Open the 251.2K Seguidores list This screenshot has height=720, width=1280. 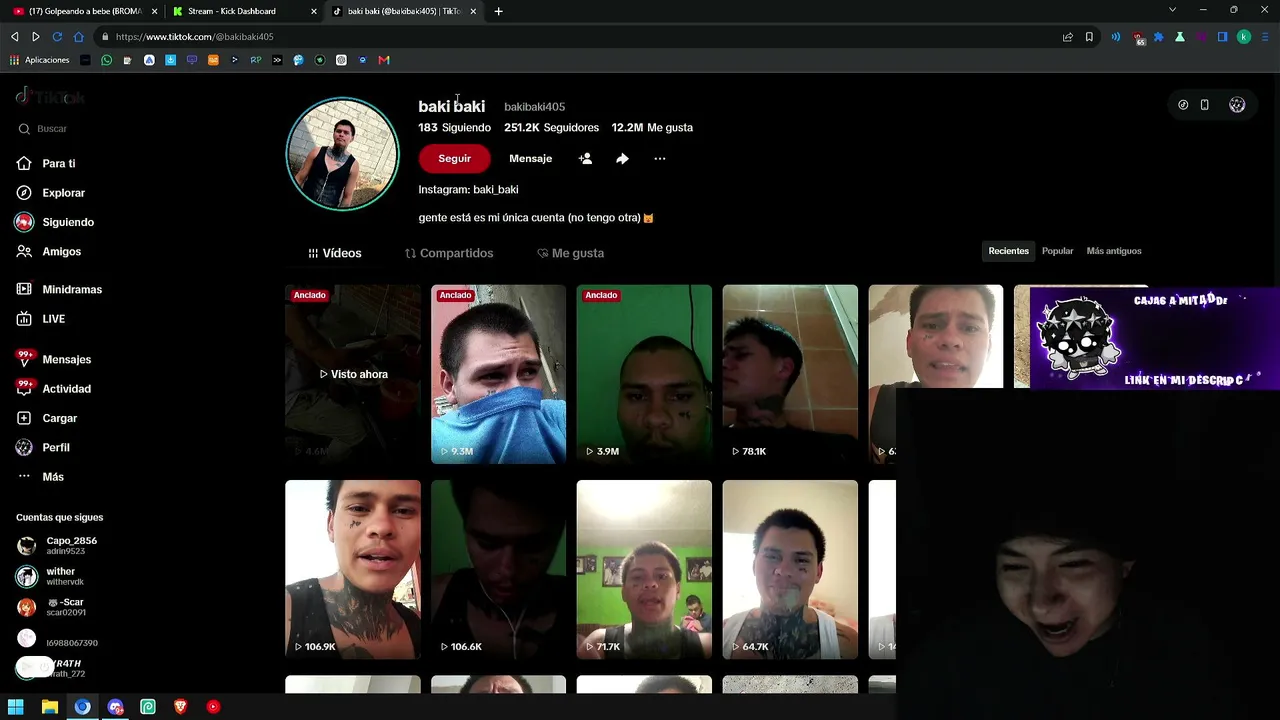551,128
